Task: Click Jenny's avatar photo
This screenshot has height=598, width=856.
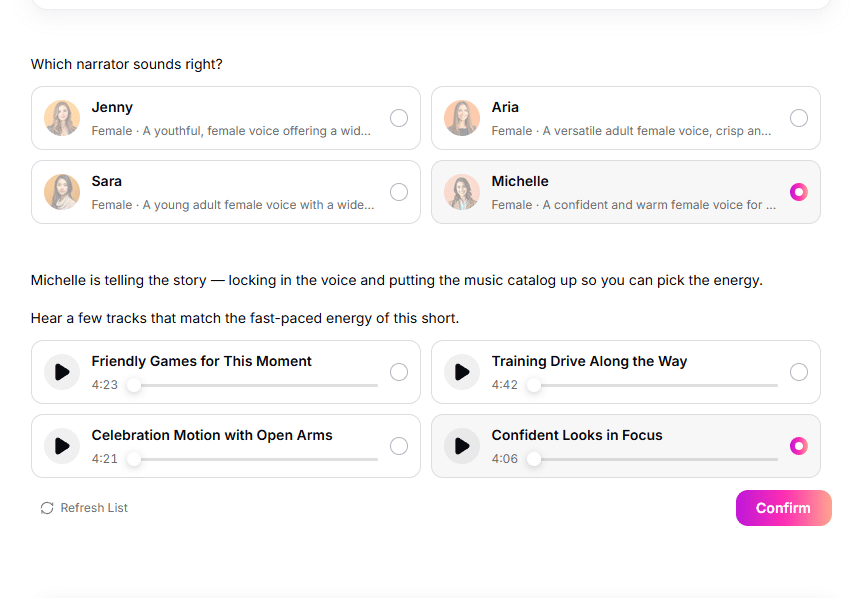Action: [x=62, y=118]
